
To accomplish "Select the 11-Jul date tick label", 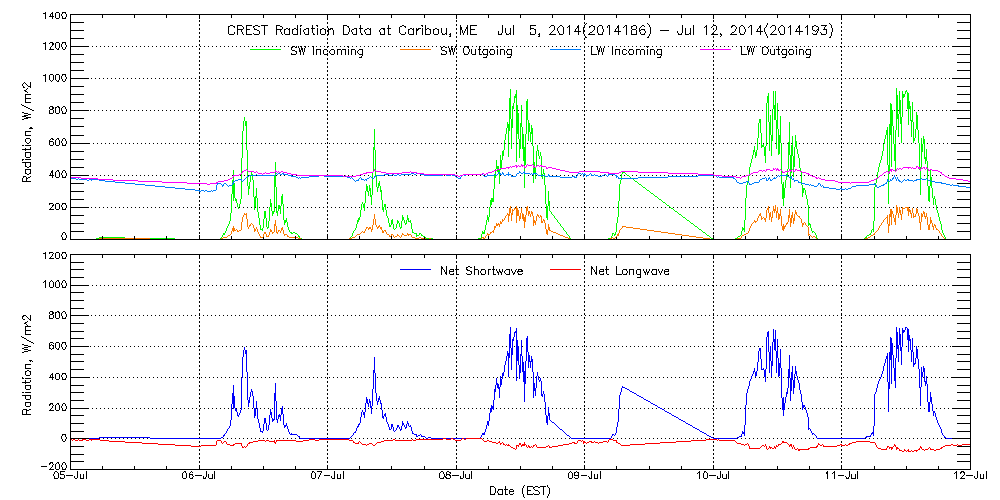I will pyautogui.click(x=842, y=477).
